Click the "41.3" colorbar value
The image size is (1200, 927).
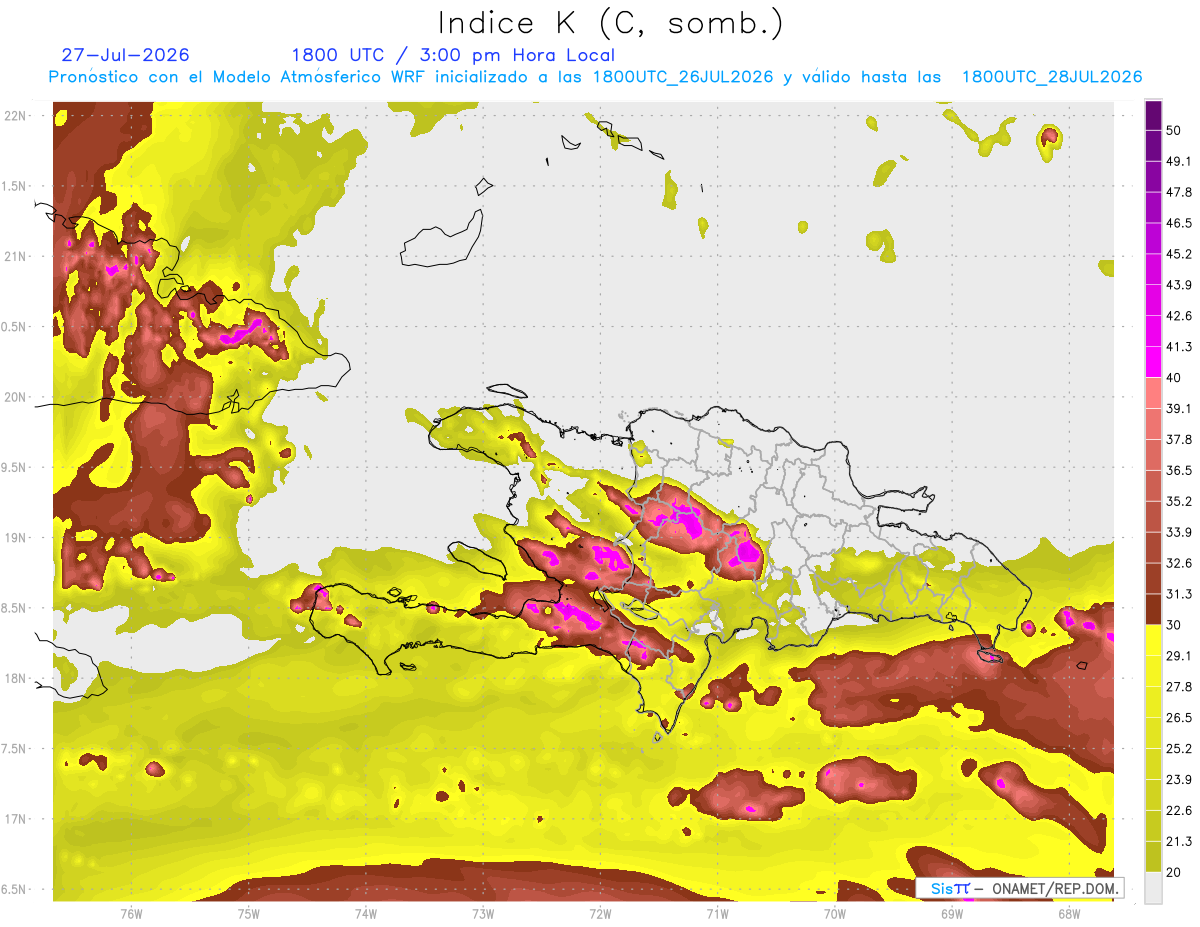pos(1179,347)
